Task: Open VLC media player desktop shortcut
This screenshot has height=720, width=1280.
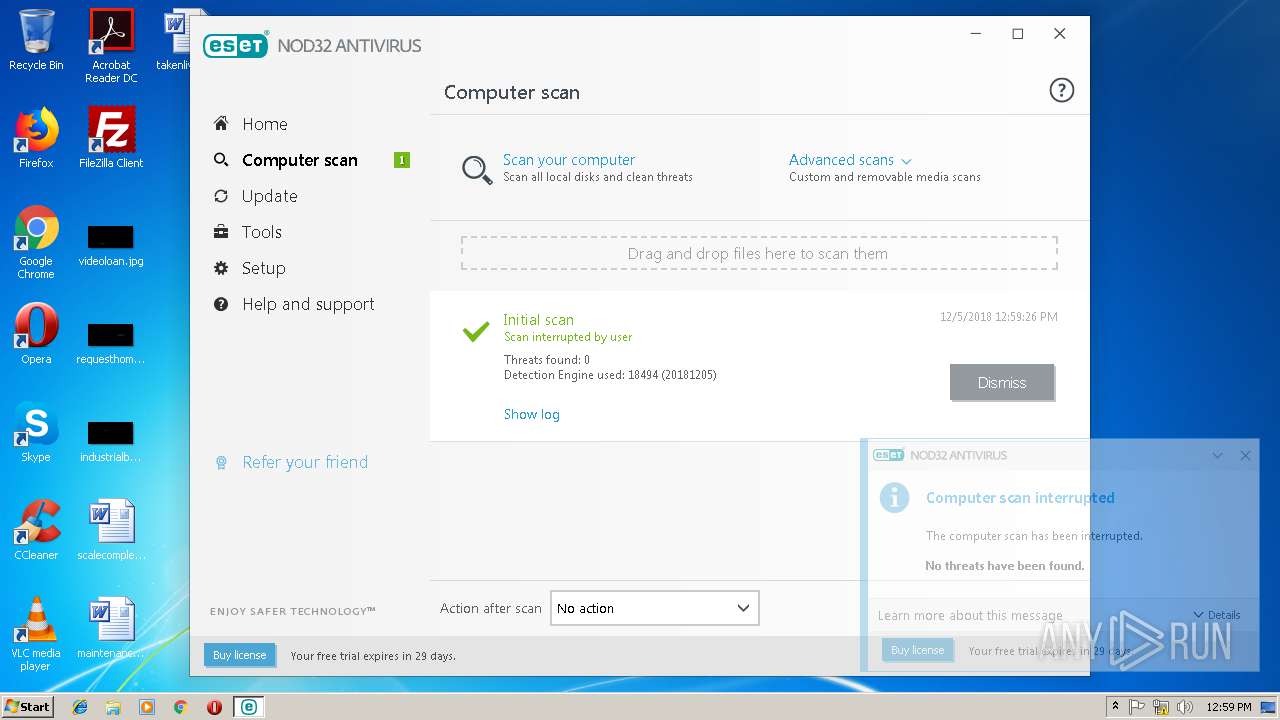Action: (x=36, y=634)
